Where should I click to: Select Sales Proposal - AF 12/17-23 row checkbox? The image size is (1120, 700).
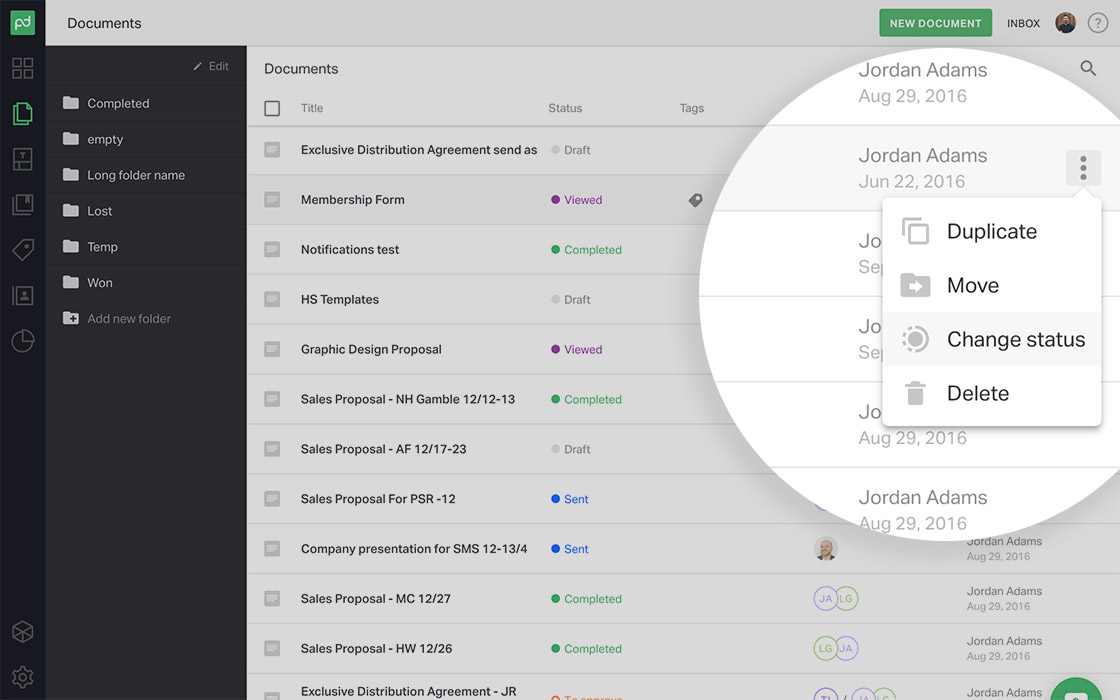pos(272,449)
